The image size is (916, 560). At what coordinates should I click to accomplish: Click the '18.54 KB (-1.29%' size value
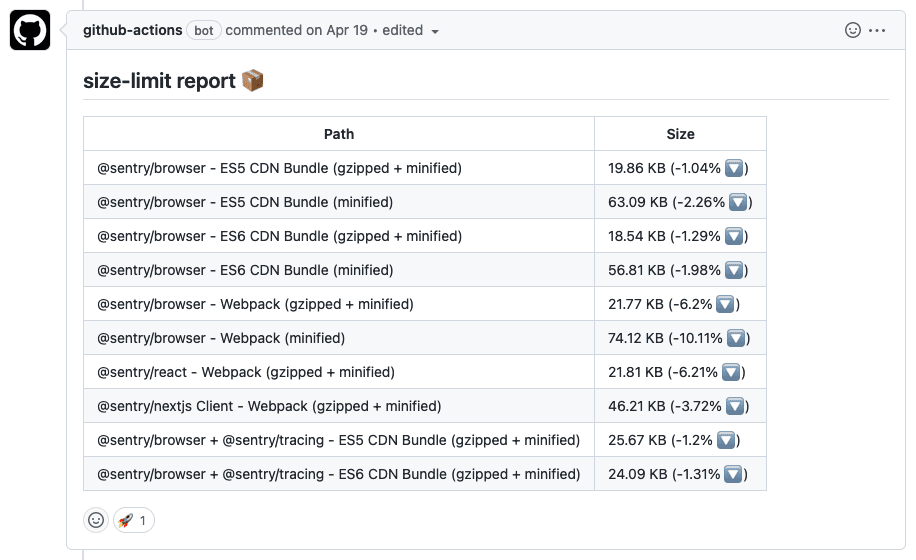664,236
